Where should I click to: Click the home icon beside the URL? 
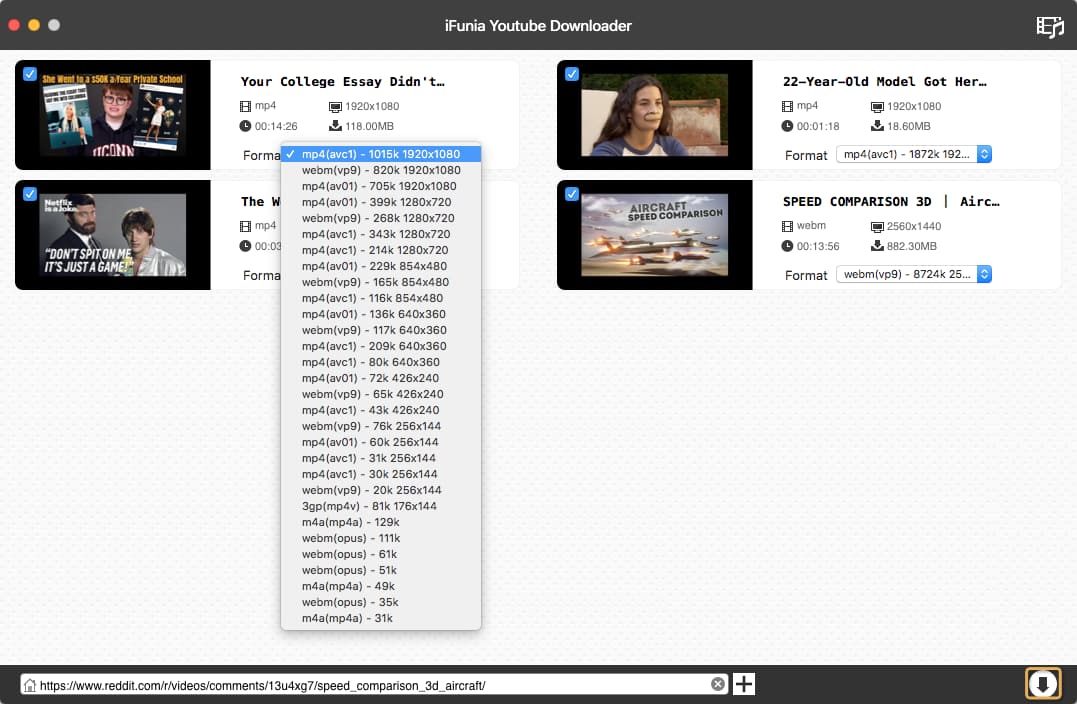pos(30,685)
